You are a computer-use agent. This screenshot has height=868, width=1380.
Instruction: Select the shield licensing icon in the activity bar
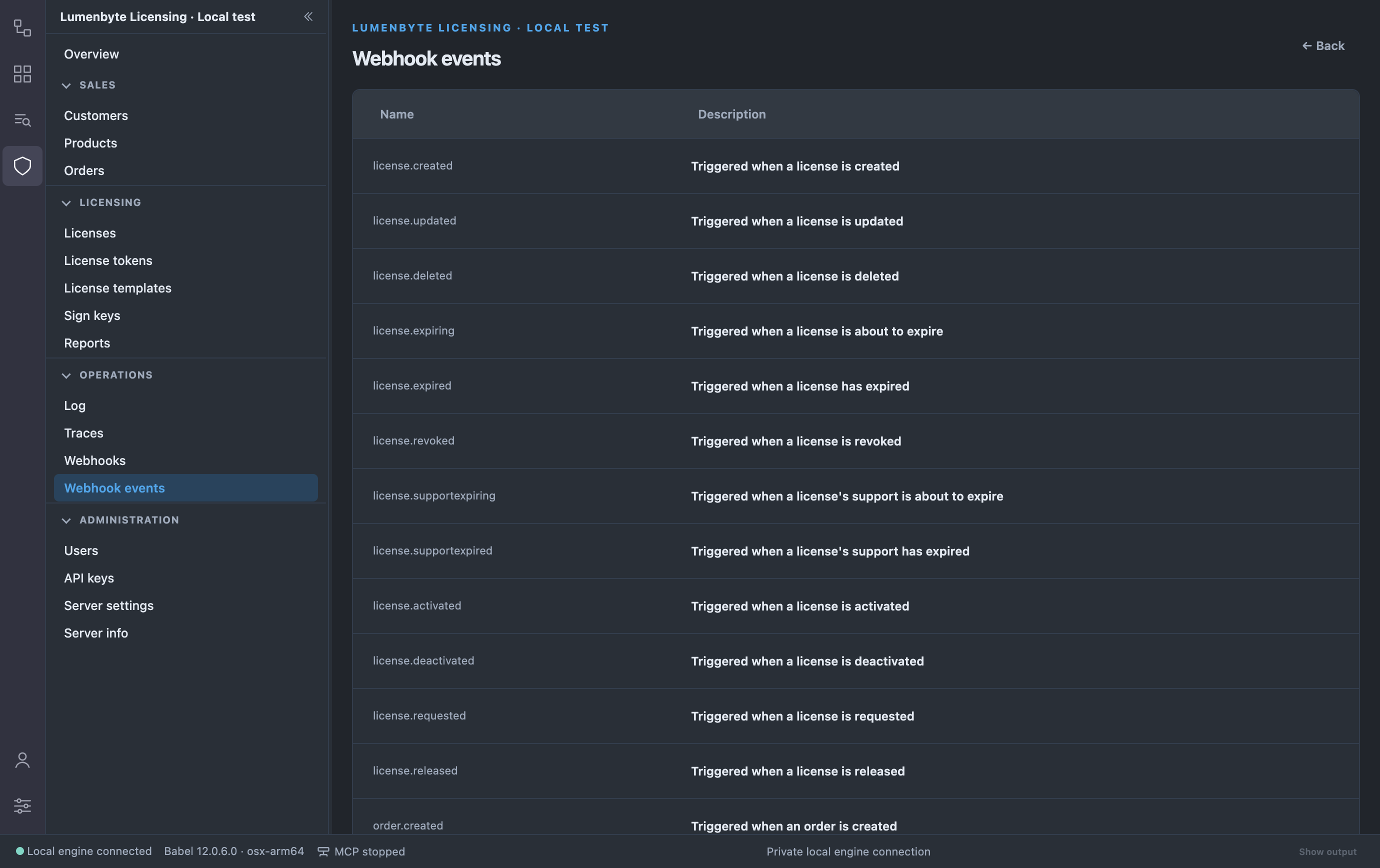[22, 166]
